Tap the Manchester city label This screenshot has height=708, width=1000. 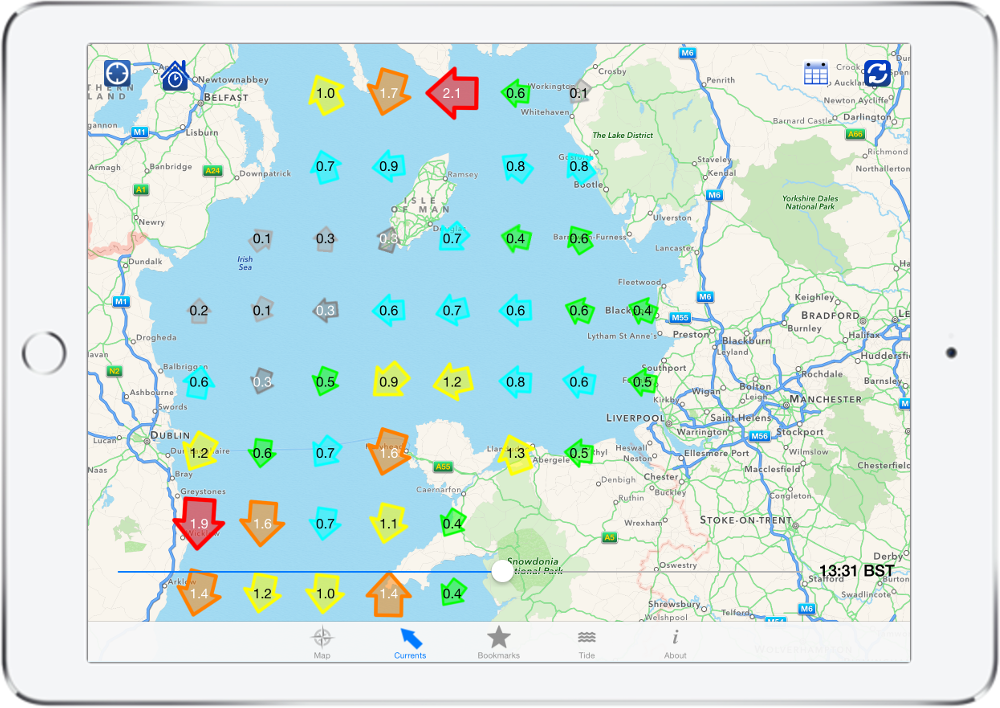[x=826, y=399]
